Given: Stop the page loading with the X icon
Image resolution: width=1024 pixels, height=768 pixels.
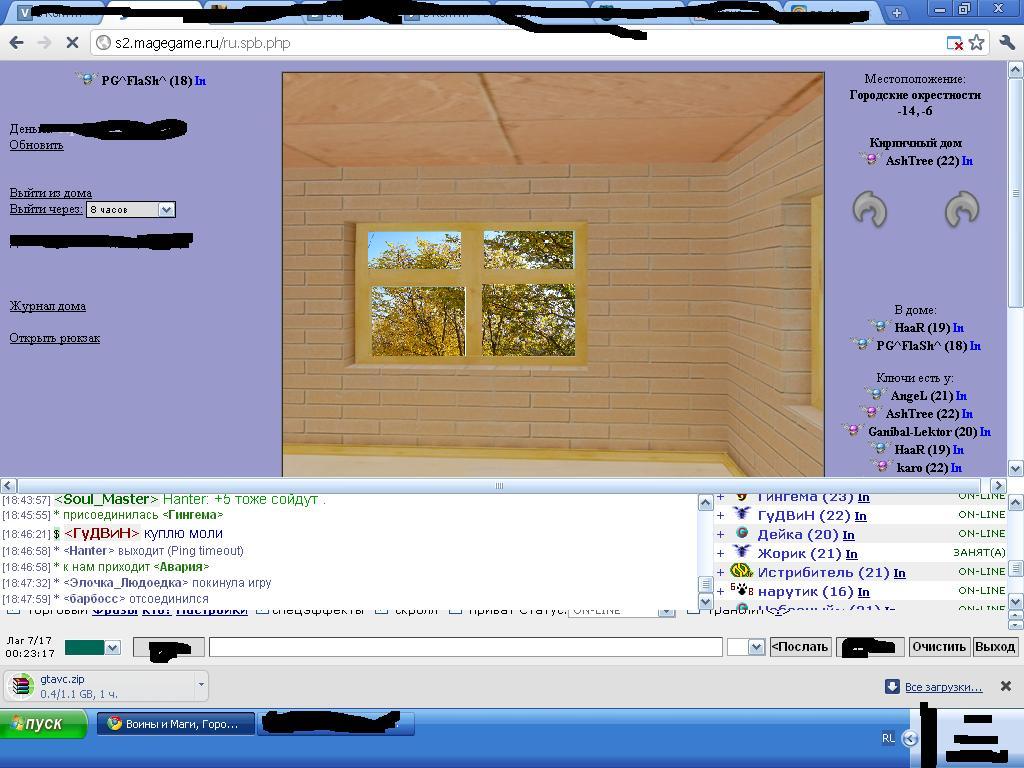Looking at the screenshot, I should click(72, 43).
